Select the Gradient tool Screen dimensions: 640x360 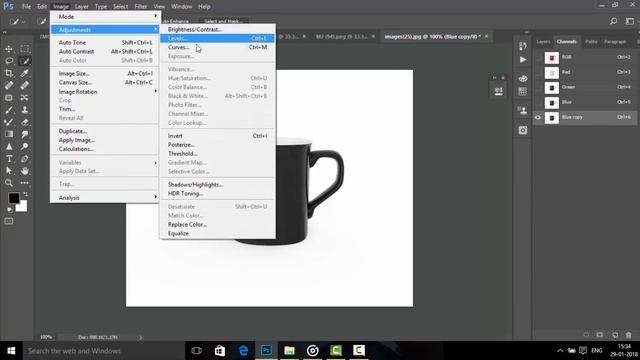pos(9,134)
